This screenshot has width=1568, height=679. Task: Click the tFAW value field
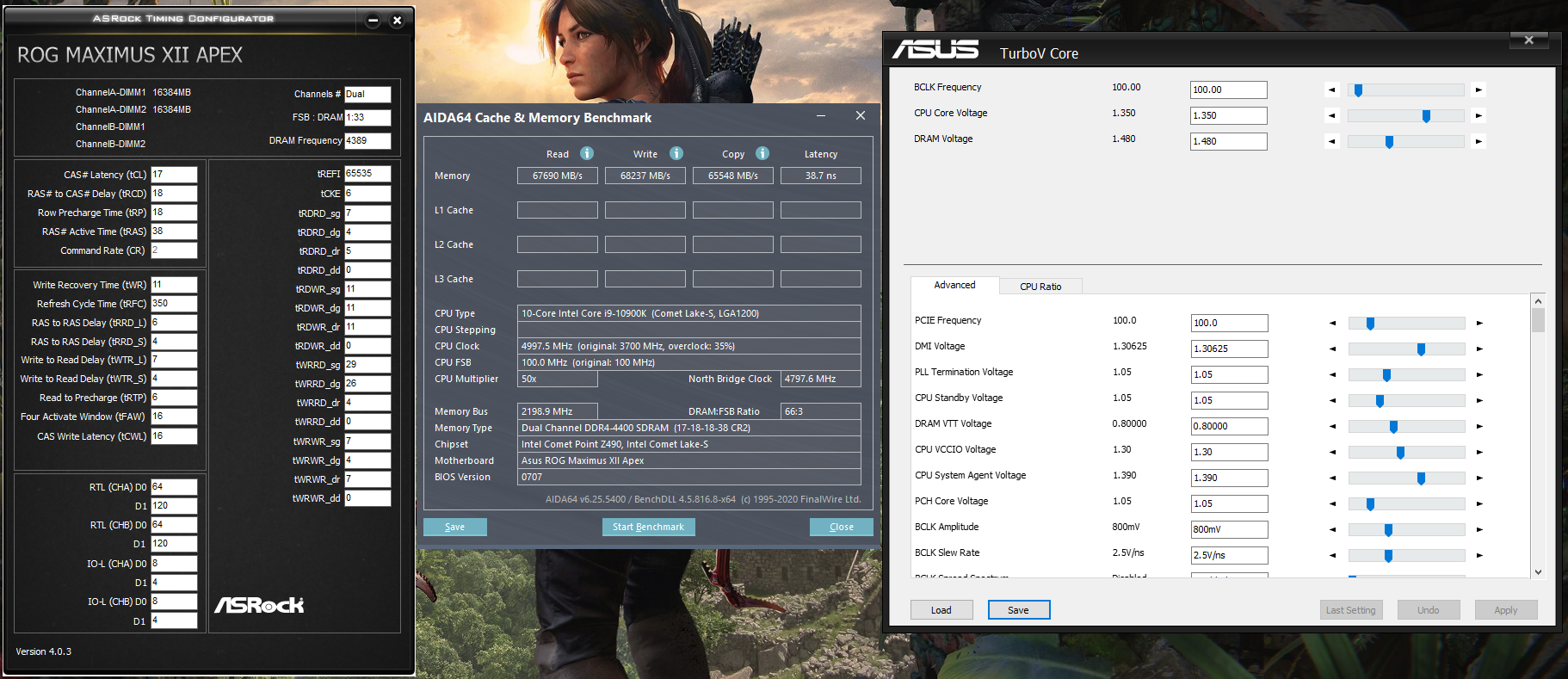click(x=174, y=417)
